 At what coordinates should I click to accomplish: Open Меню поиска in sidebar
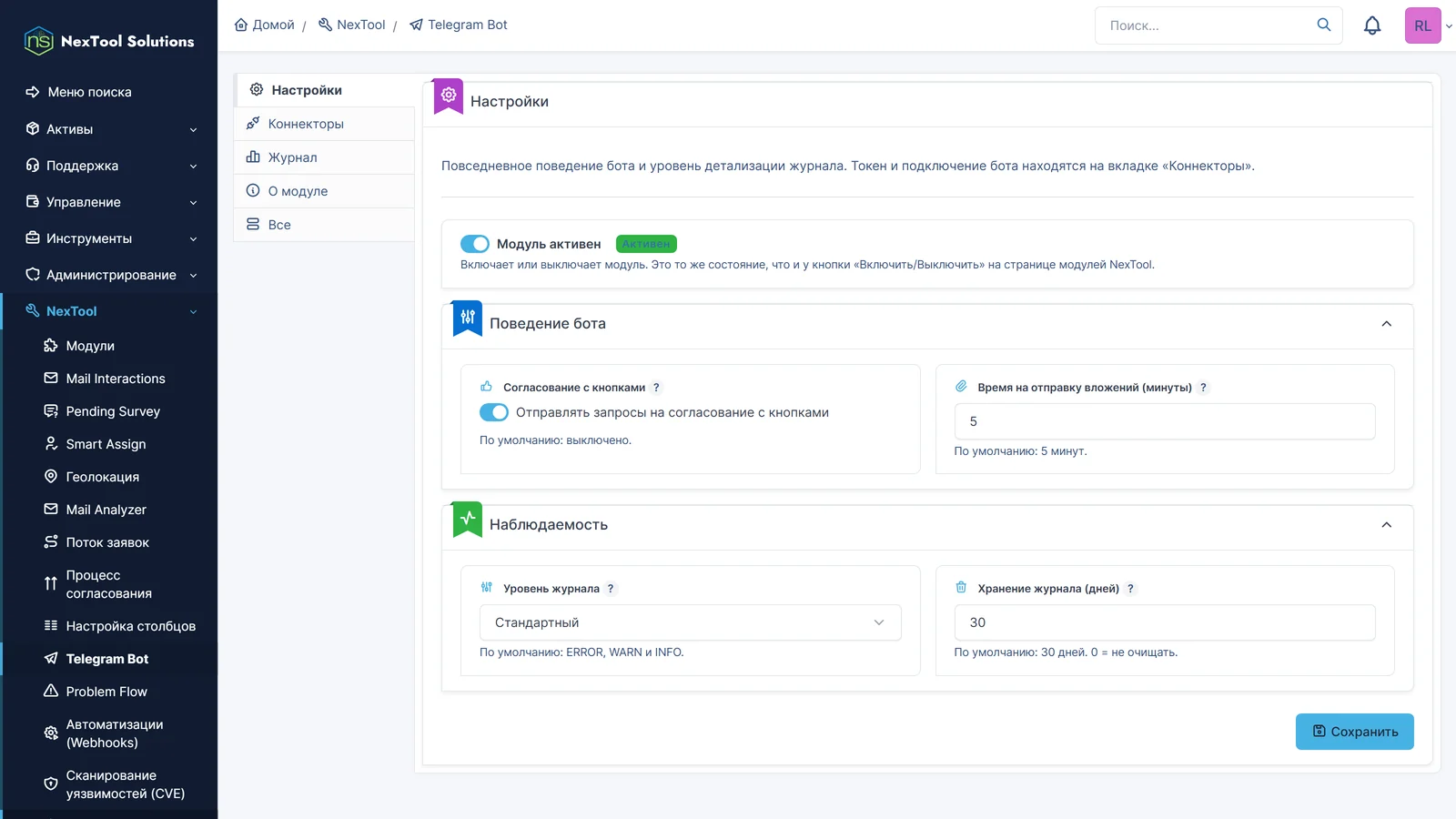(109, 92)
